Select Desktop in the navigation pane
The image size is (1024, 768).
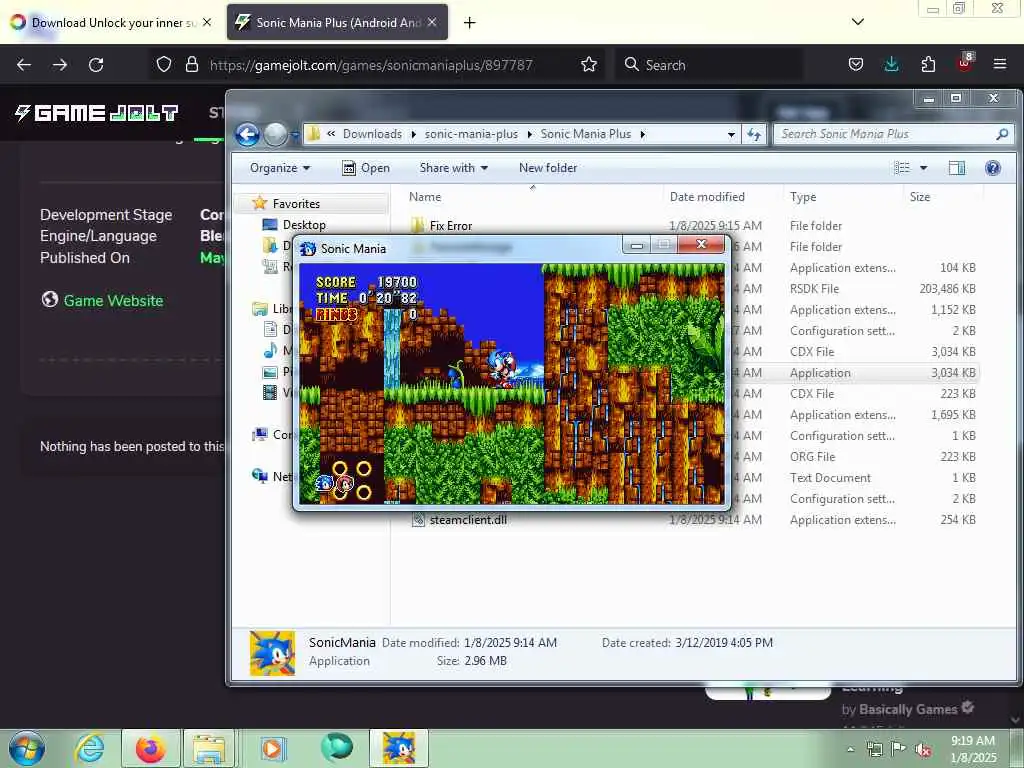pos(304,225)
